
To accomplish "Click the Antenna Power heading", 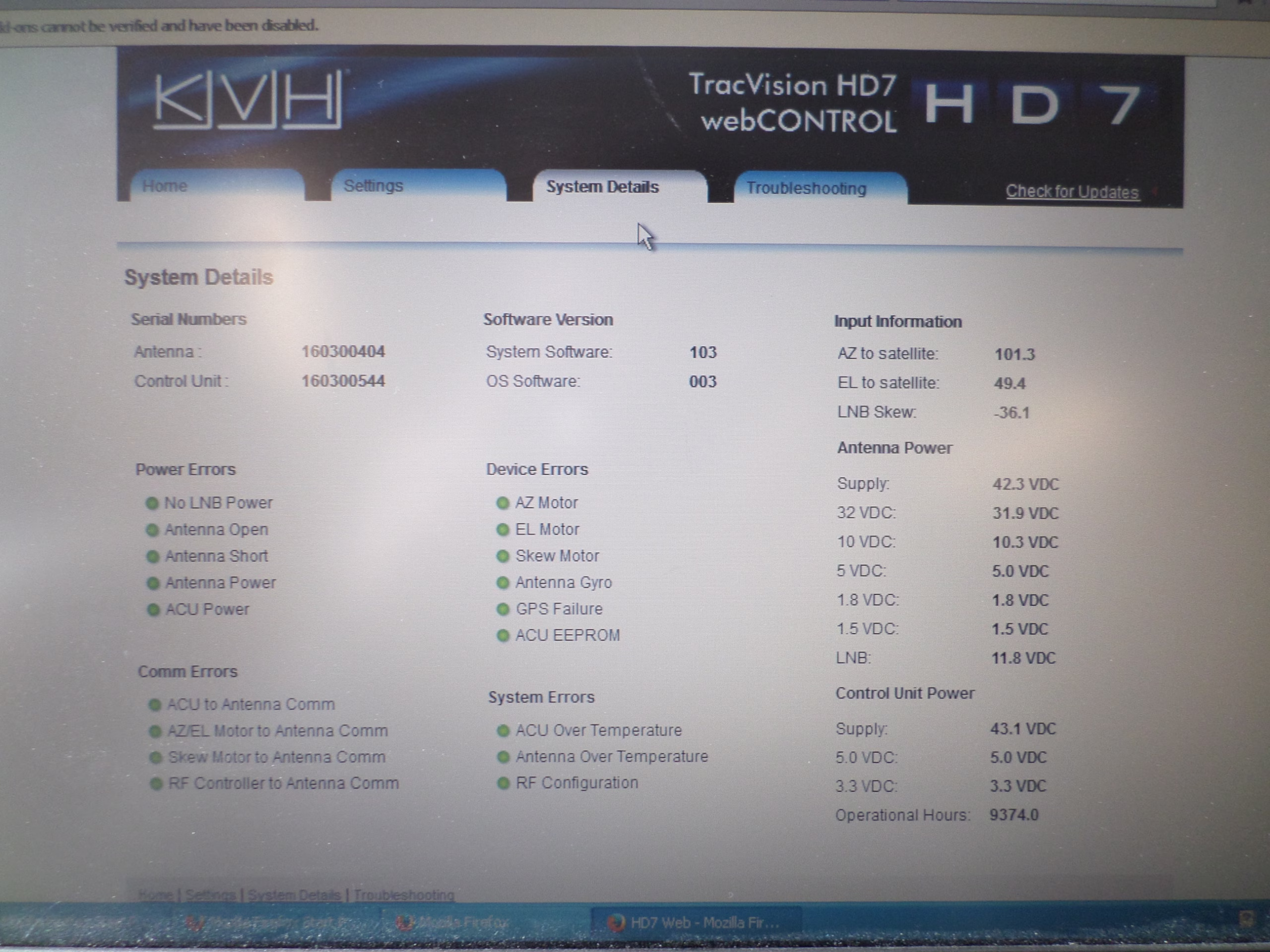I will point(894,448).
